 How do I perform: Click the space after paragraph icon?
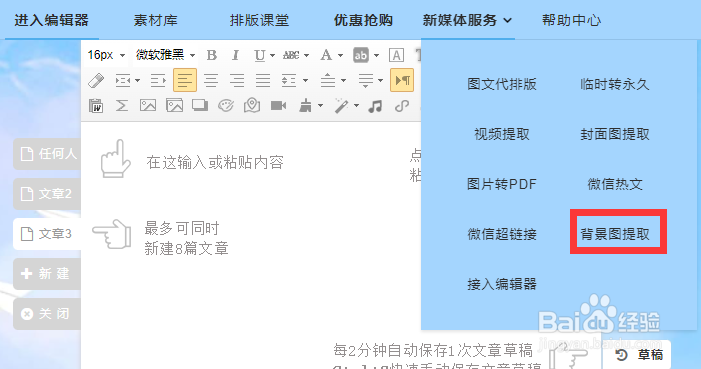click(365, 81)
